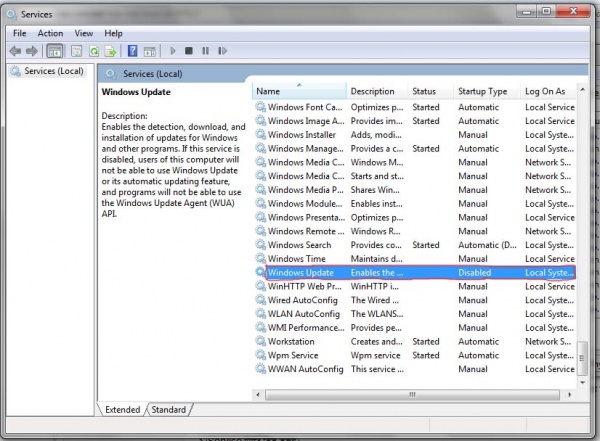The image size is (600, 441).
Task: Click the Export List toolbar icon
Action: (109, 51)
